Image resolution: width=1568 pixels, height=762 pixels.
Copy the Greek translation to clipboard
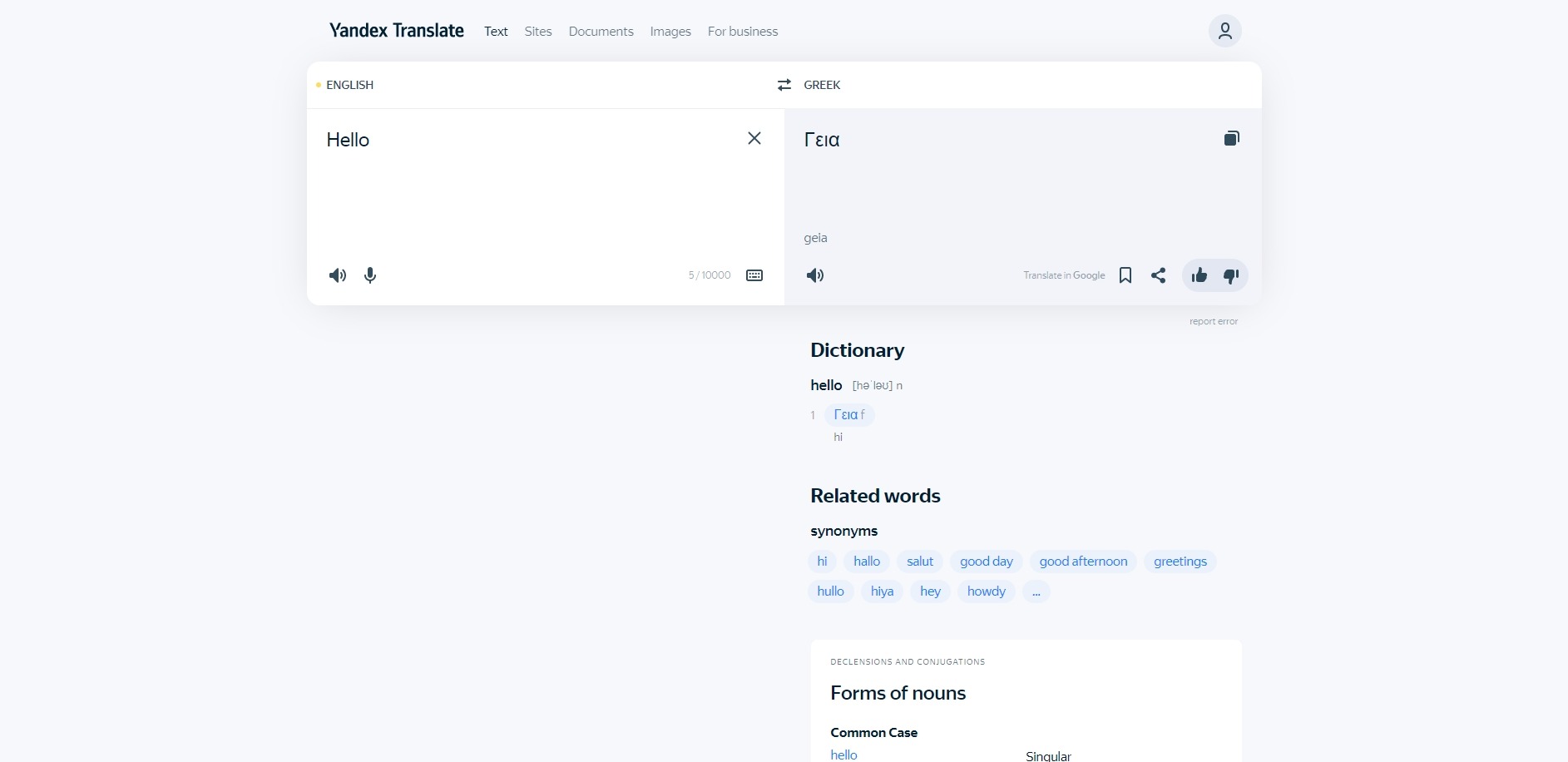coord(1231,138)
